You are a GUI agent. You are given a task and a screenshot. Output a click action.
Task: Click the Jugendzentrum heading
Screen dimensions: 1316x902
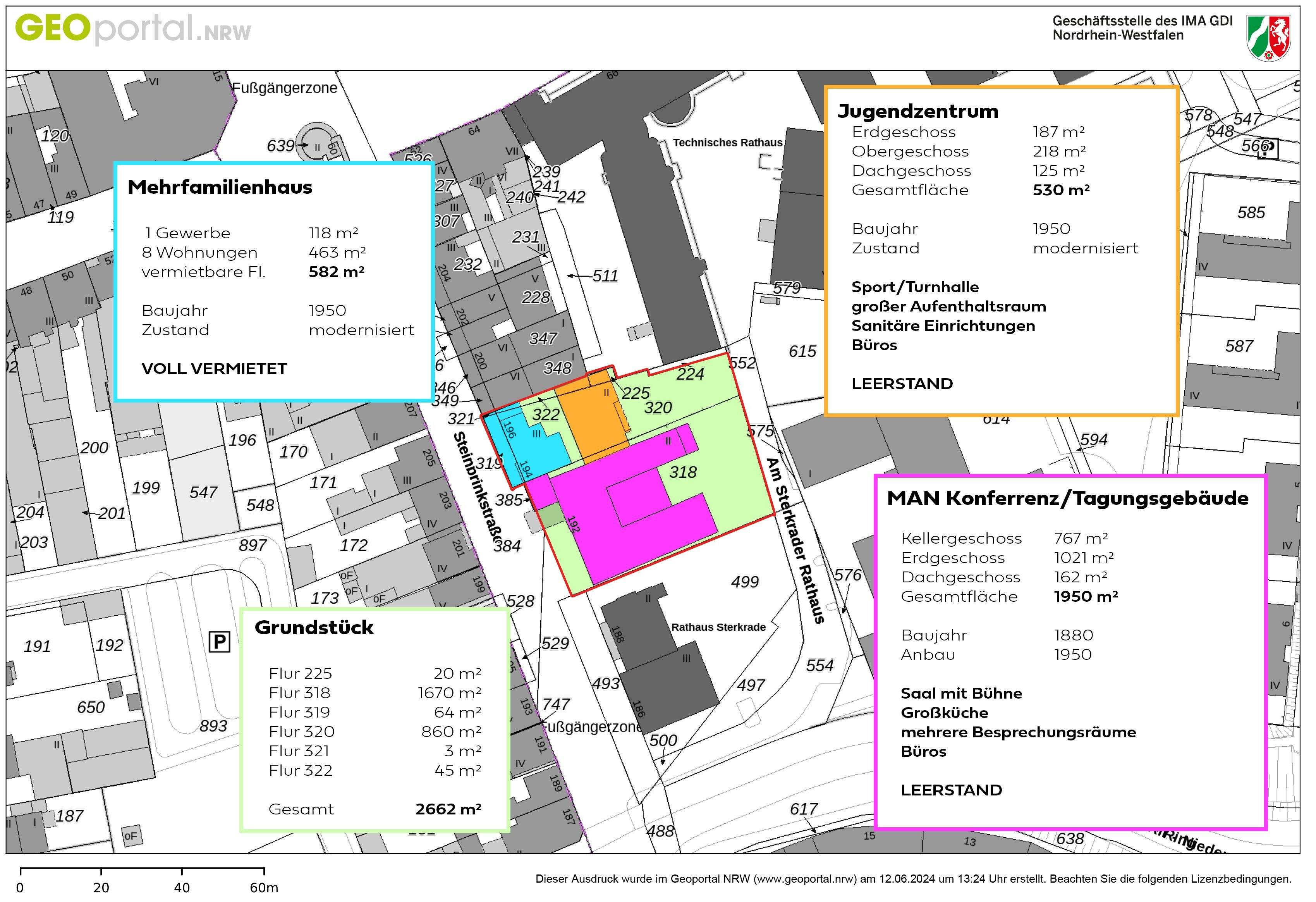(x=918, y=111)
